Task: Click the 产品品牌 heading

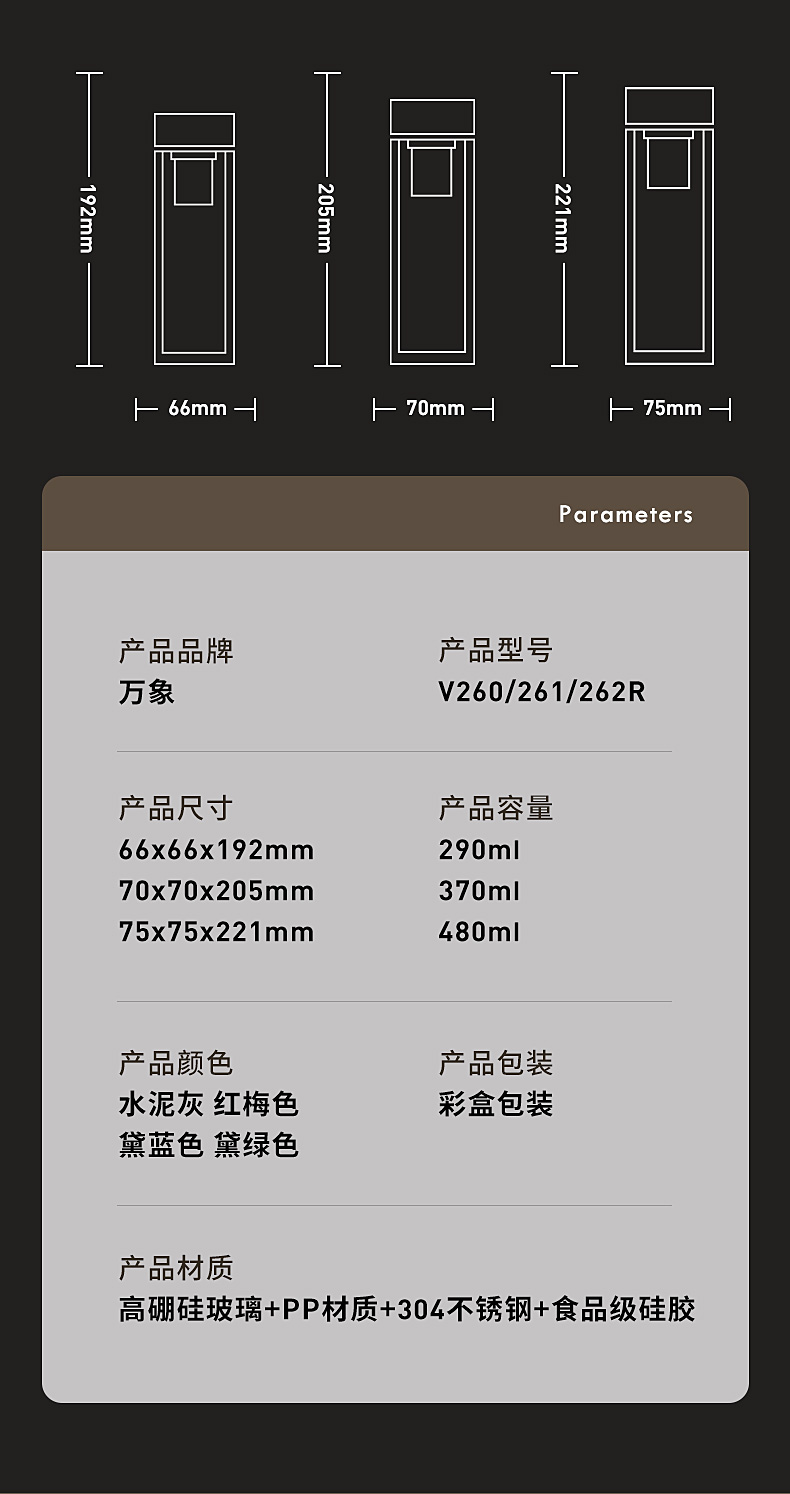Action: pos(176,652)
